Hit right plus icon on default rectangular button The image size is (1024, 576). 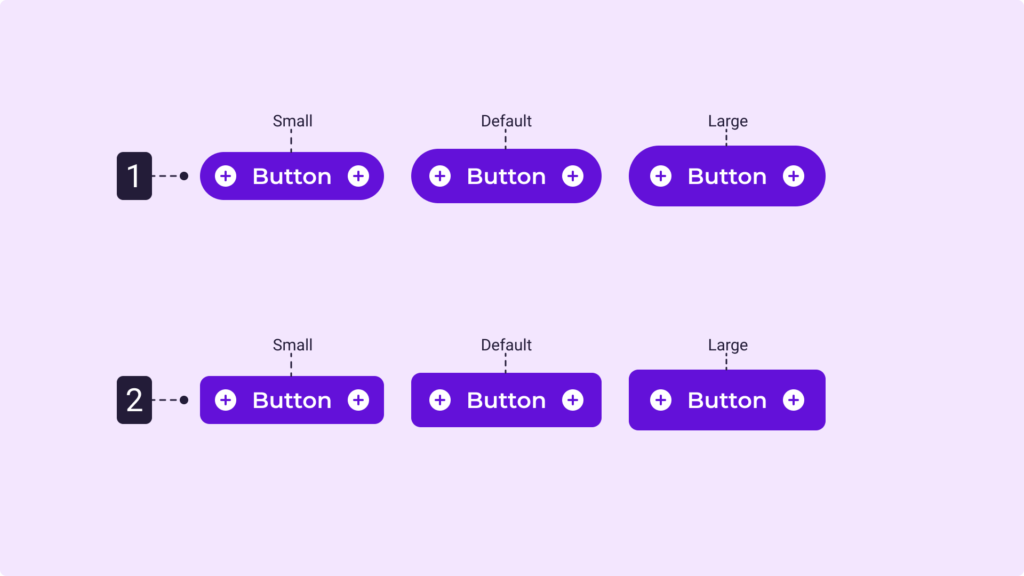573,400
